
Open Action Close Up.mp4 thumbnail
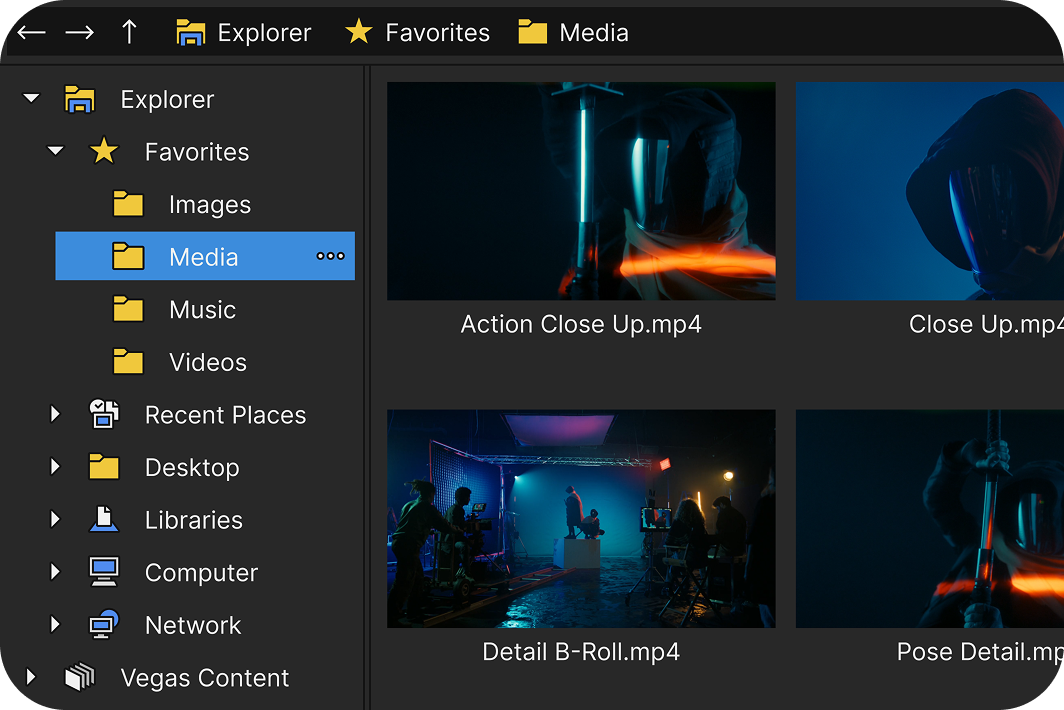coord(581,191)
